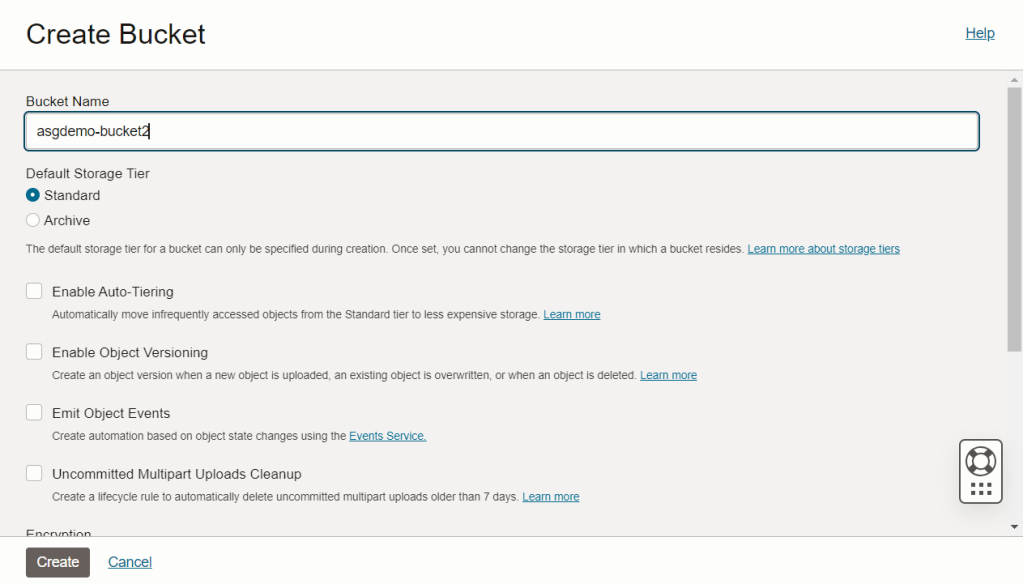The width and height of the screenshot is (1023, 584).
Task: Toggle Uncommitted Multipart Uploads Cleanup
Action: (x=34, y=473)
